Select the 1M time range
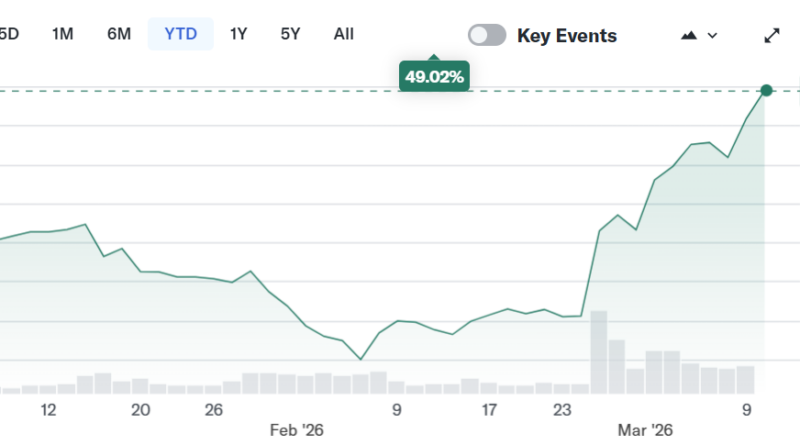 pyautogui.click(x=62, y=34)
